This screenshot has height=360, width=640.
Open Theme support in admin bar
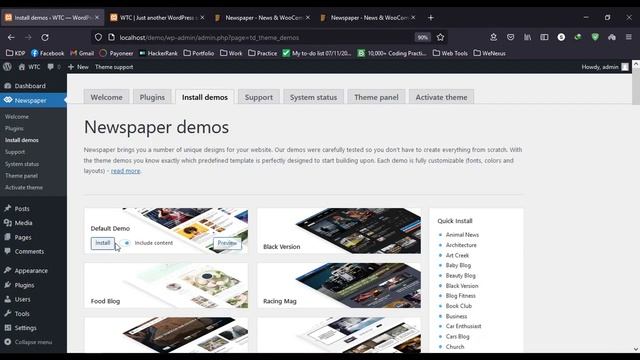coord(114,67)
